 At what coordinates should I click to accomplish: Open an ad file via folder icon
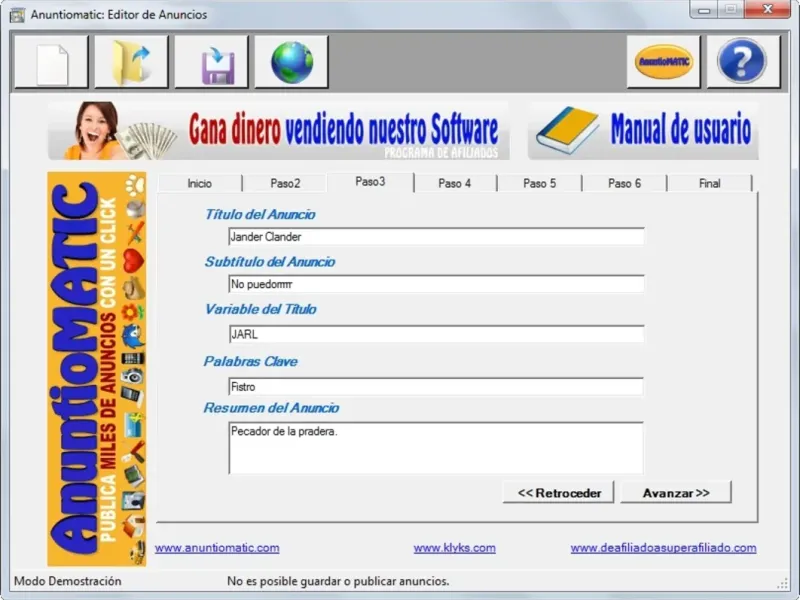point(131,62)
